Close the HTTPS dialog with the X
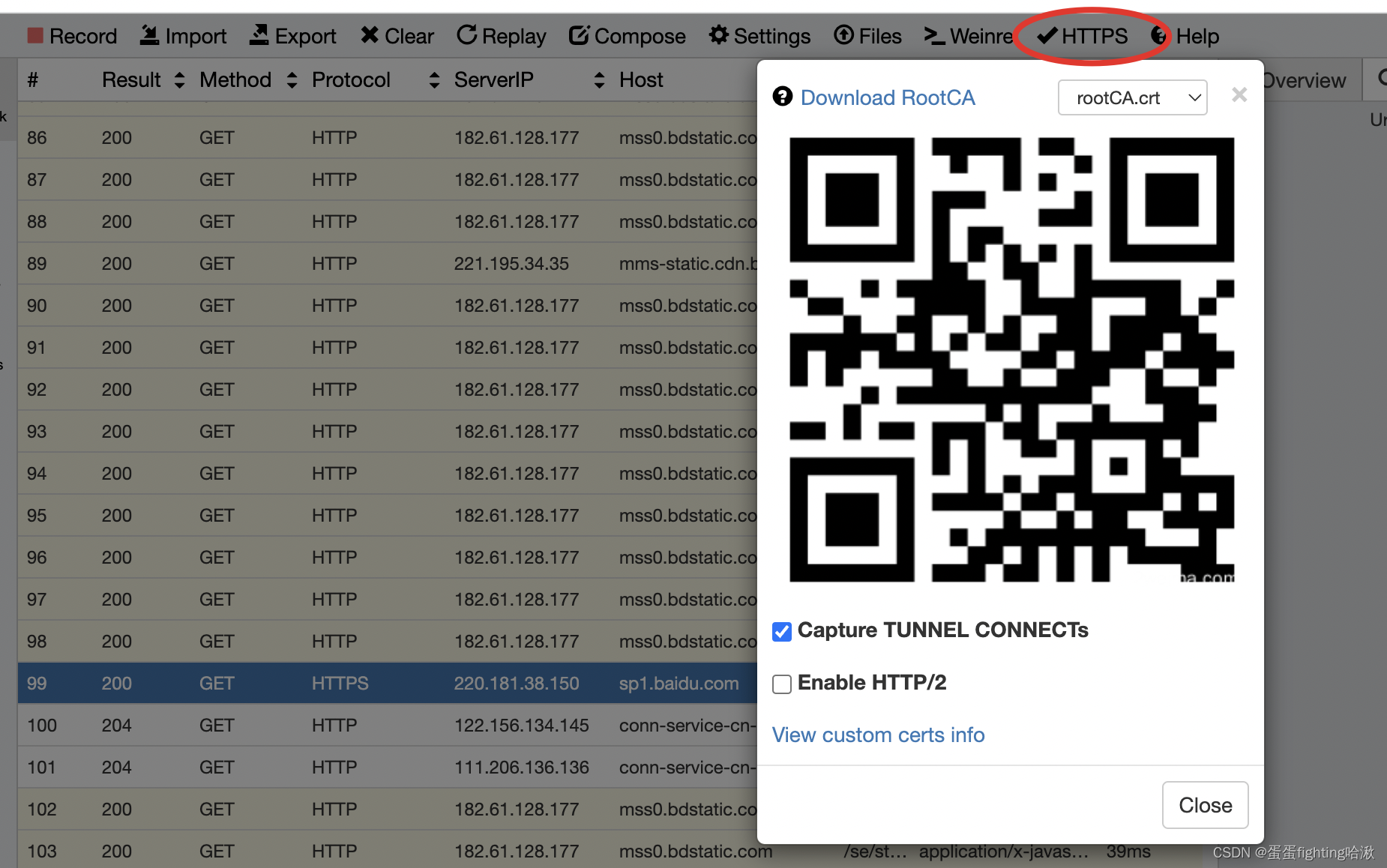1387x868 pixels. [1239, 95]
